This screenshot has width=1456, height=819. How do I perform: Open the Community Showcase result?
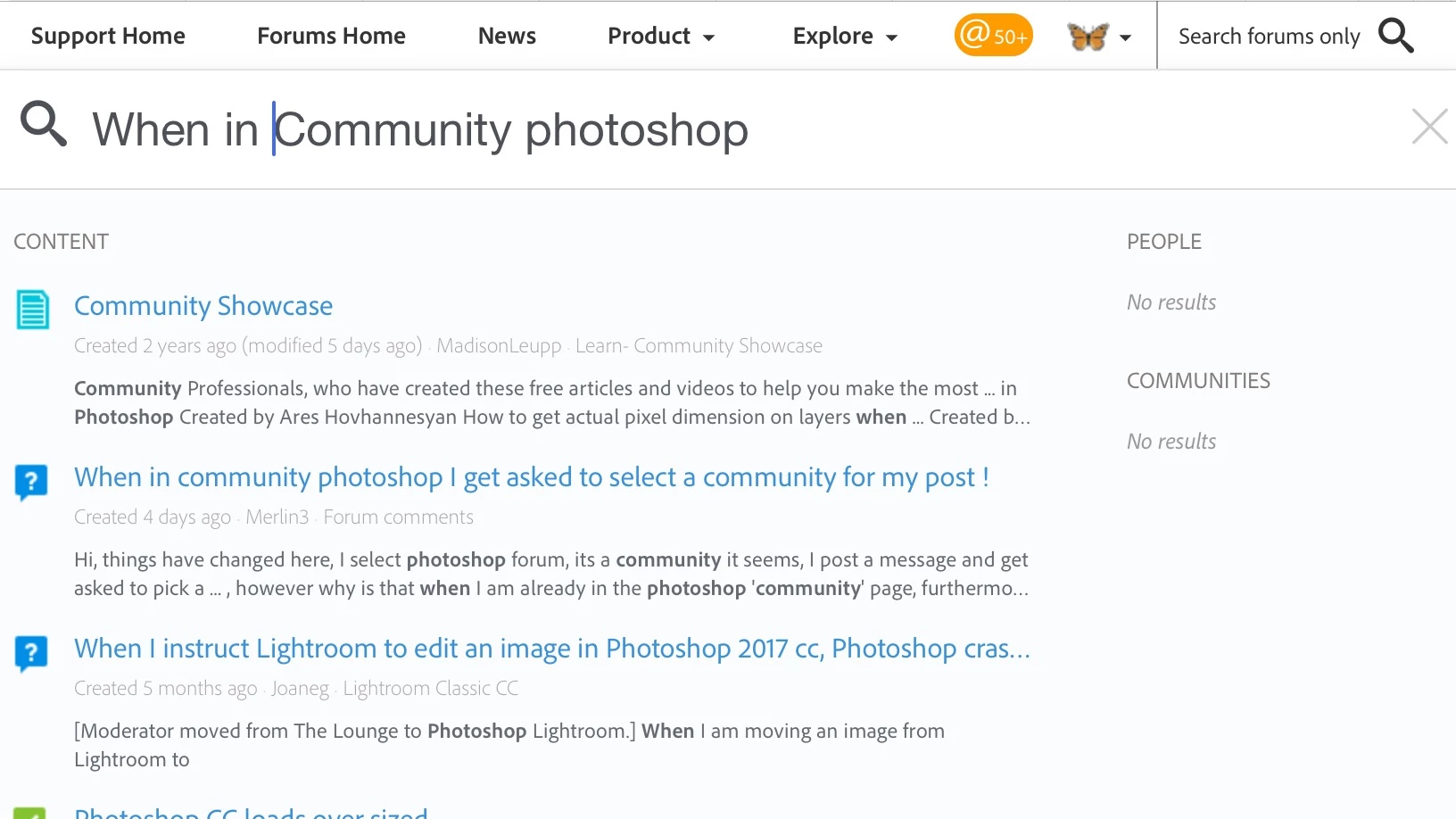pyautogui.click(x=203, y=306)
